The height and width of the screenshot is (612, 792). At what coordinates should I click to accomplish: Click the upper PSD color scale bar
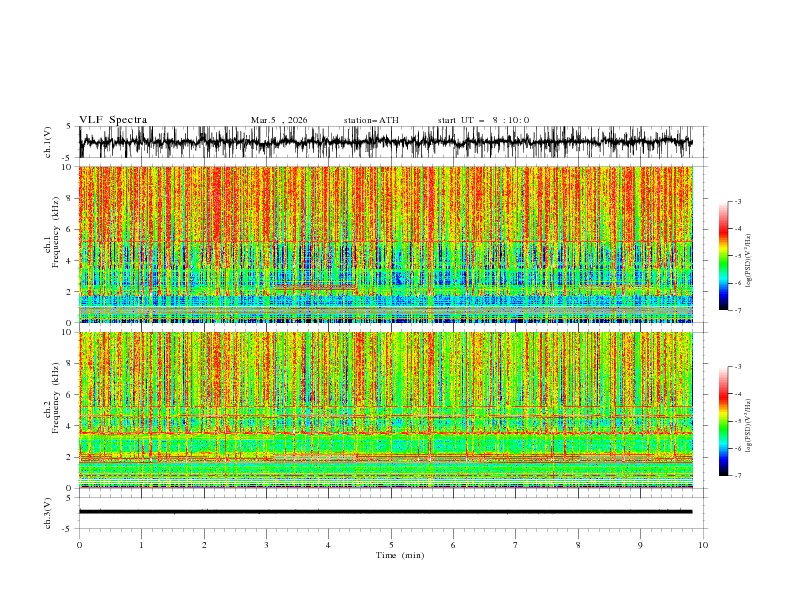pos(723,256)
